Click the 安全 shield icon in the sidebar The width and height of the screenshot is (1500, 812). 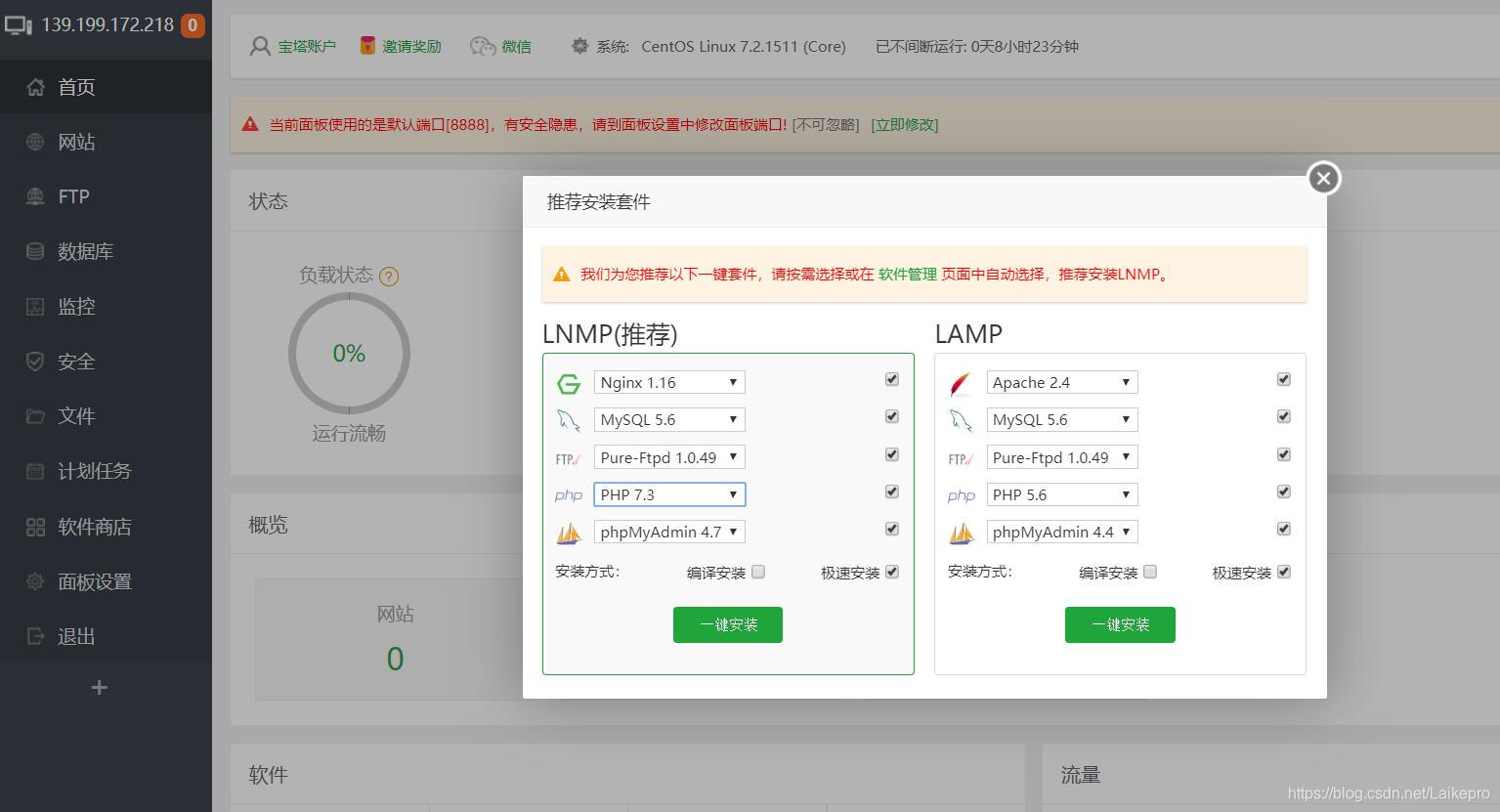[35, 361]
